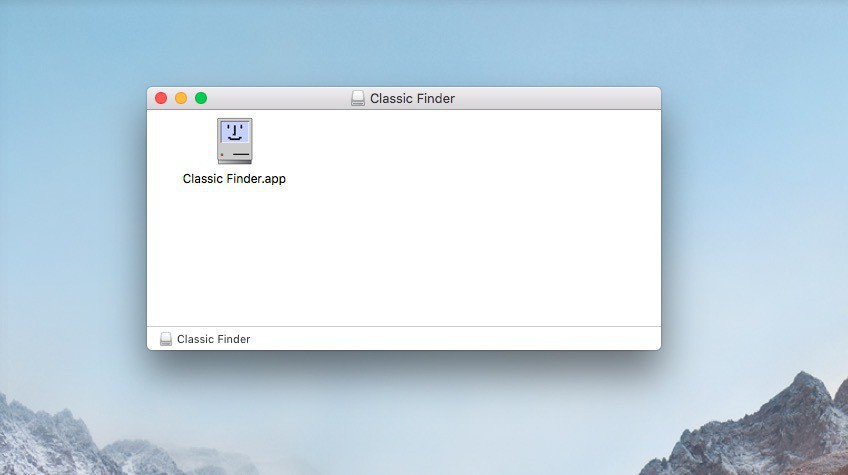Minimize the window using the yellow button
This screenshot has width=848, height=475.
click(x=181, y=98)
